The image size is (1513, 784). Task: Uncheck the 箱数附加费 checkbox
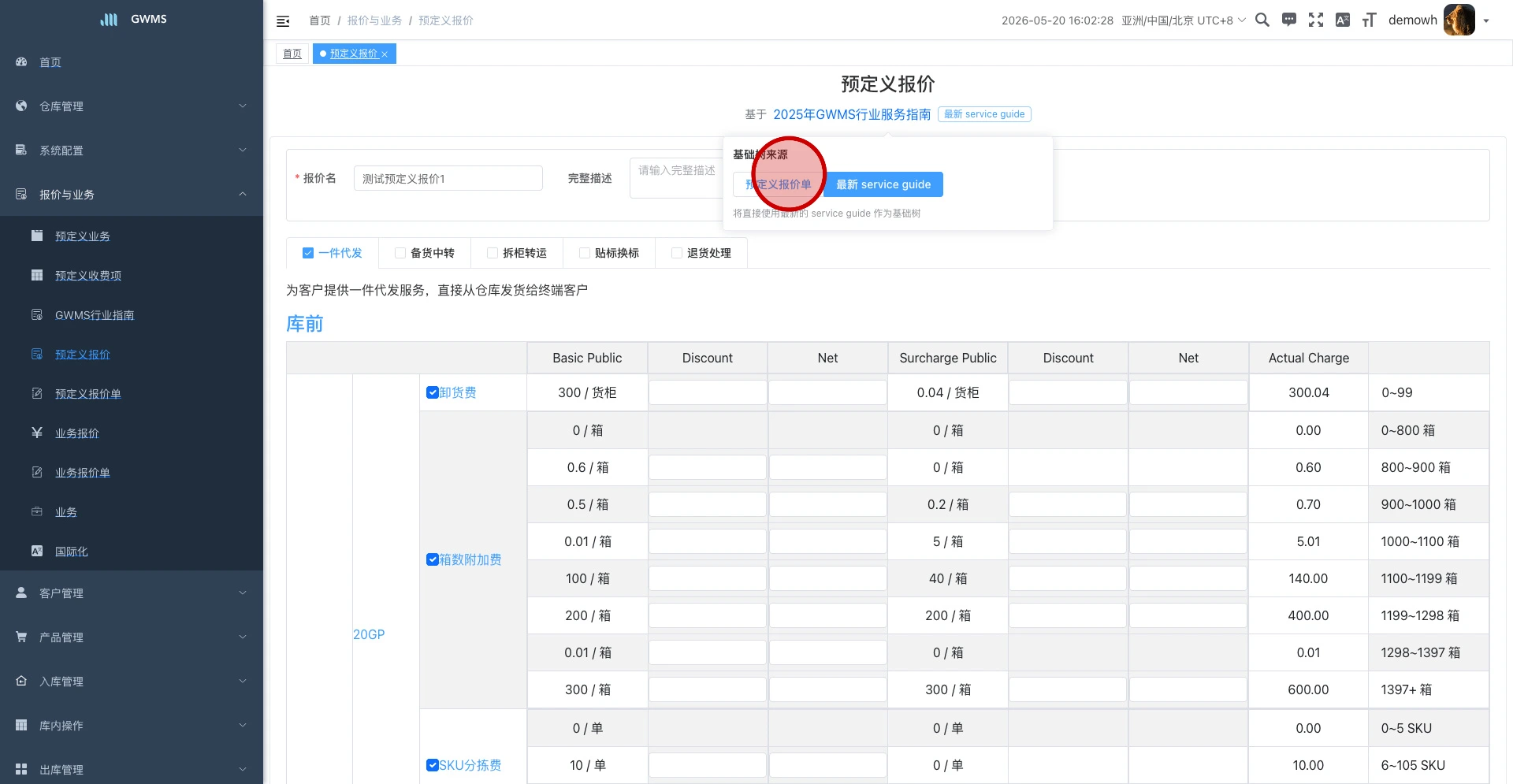click(432, 559)
